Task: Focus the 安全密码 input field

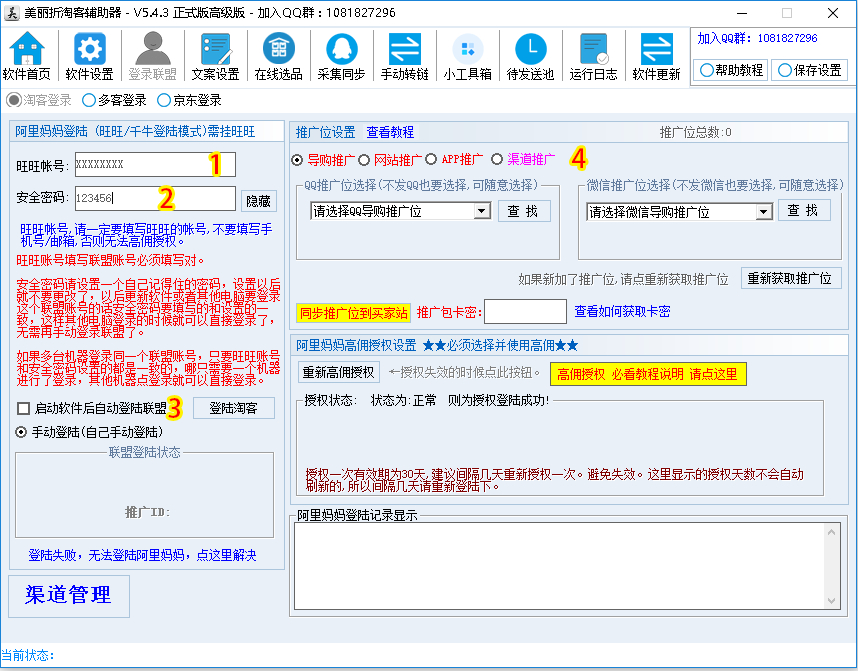Action: click(x=155, y=198)
